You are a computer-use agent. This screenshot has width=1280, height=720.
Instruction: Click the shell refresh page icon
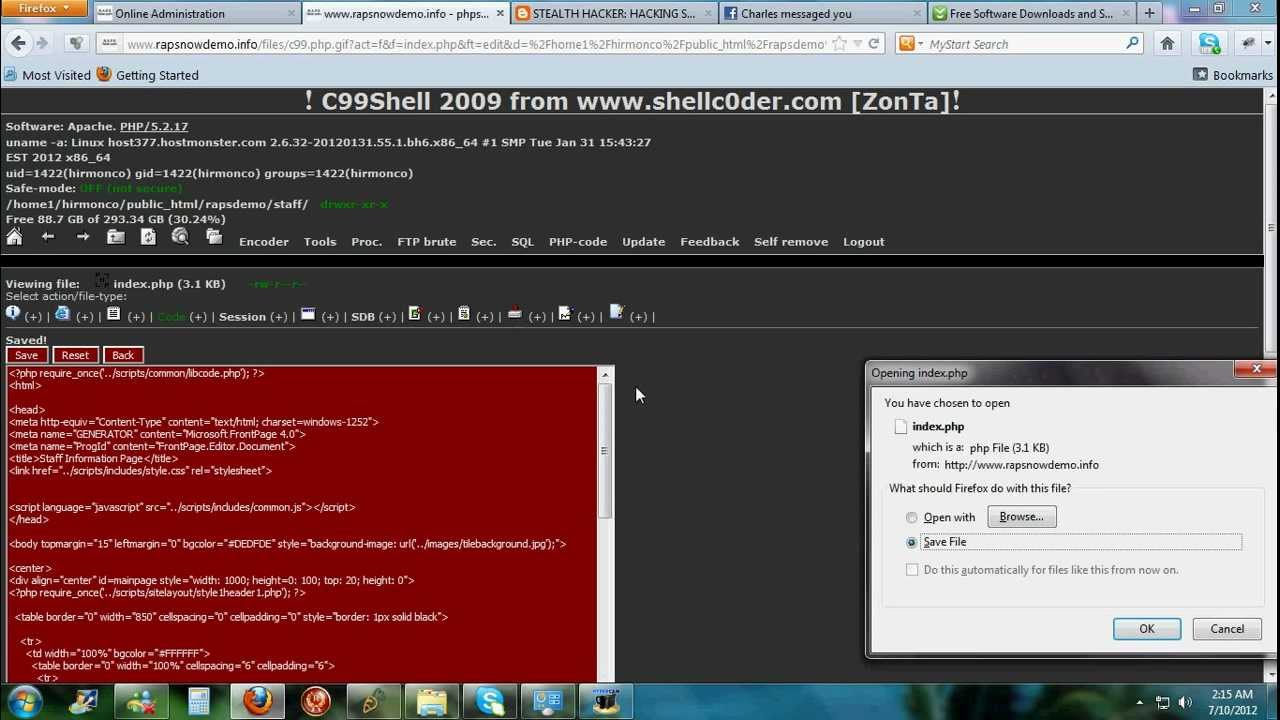click(x=148, y=237)
